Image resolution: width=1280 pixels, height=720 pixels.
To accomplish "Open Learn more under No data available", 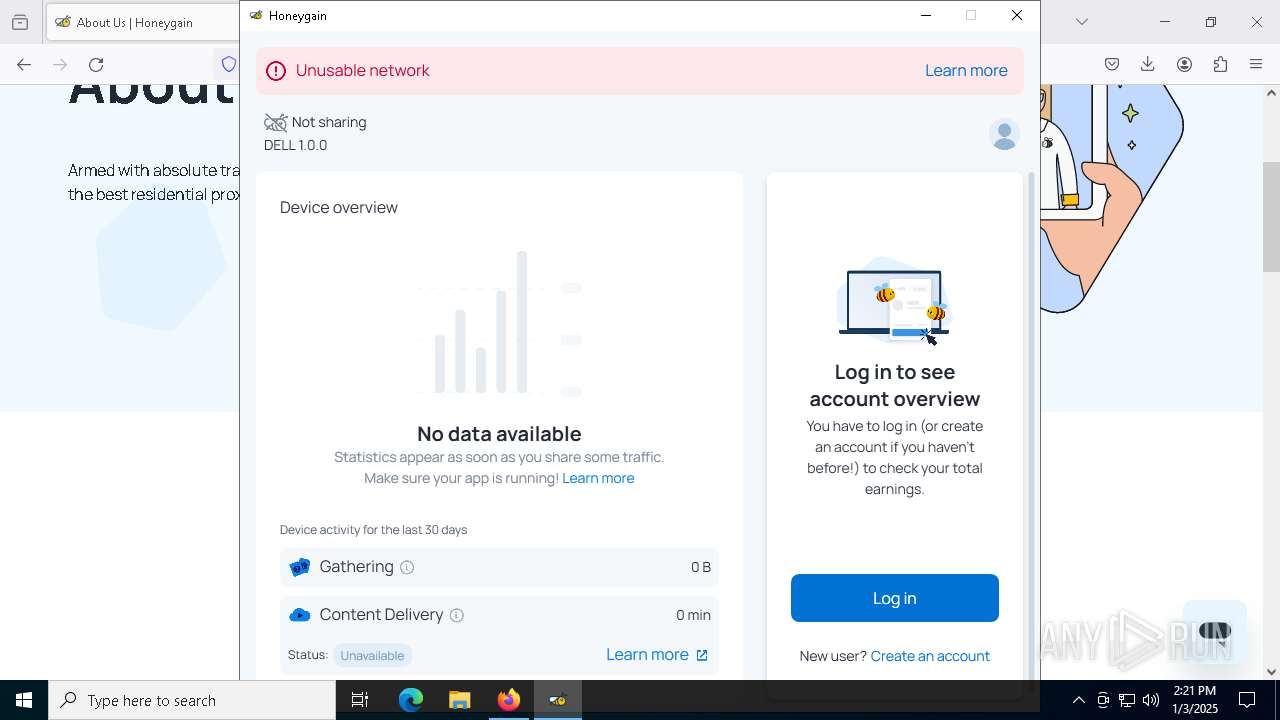I will click(x=598, y=478).
